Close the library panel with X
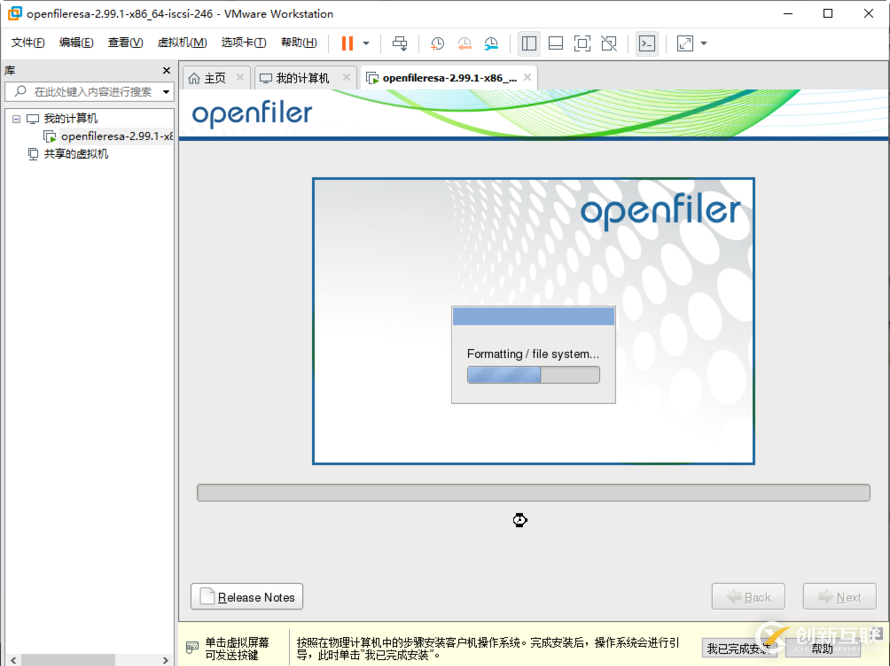Image resolution: width=890 pixels, height=666 pixels. 167,70
